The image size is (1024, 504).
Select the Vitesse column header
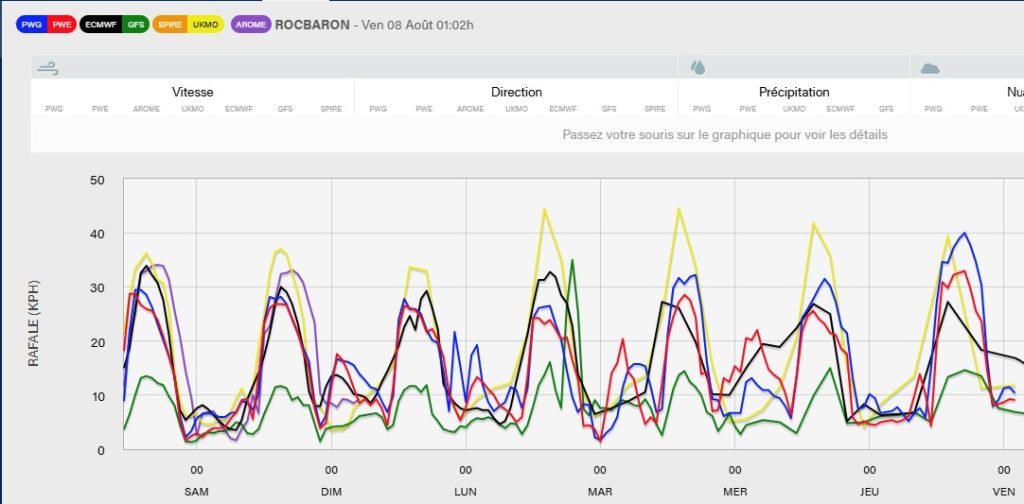[192, 92]
